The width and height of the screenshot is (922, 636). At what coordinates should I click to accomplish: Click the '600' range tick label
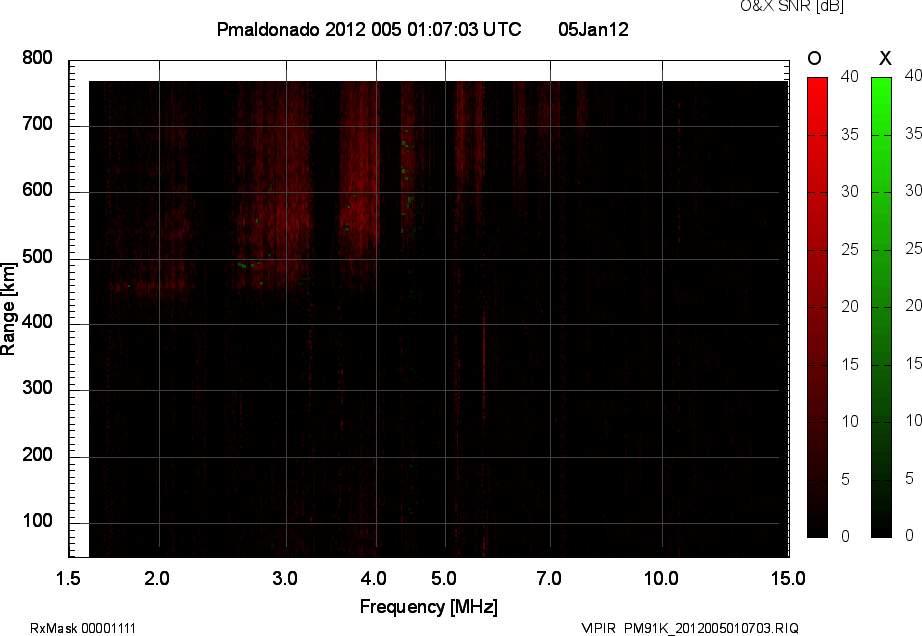point(37,190)
